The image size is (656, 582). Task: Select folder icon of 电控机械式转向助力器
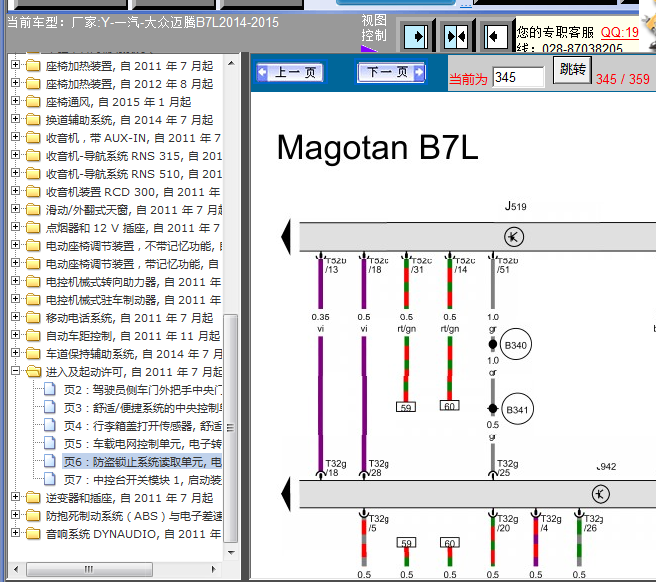33,282
